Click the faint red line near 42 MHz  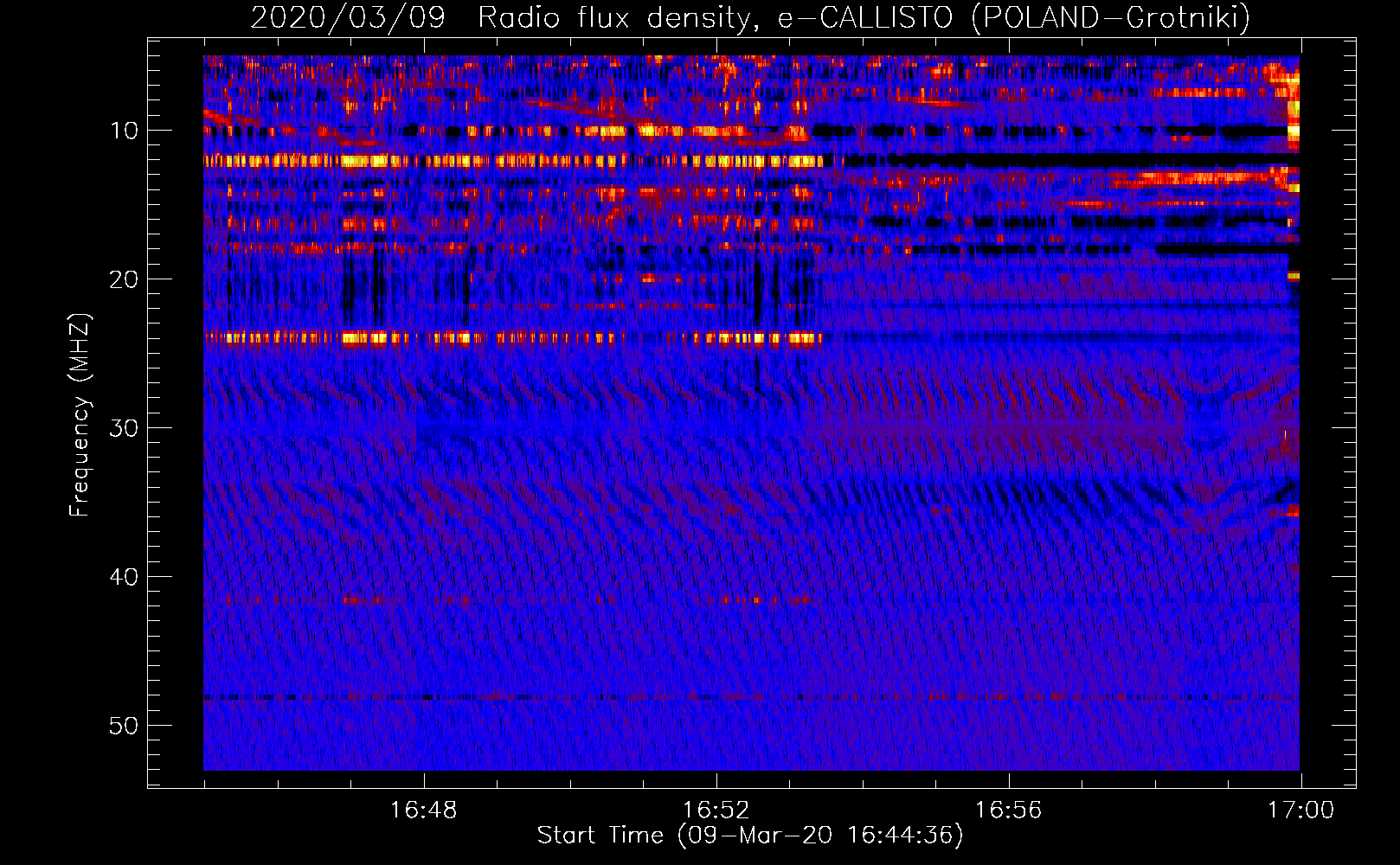pos(514,600)
